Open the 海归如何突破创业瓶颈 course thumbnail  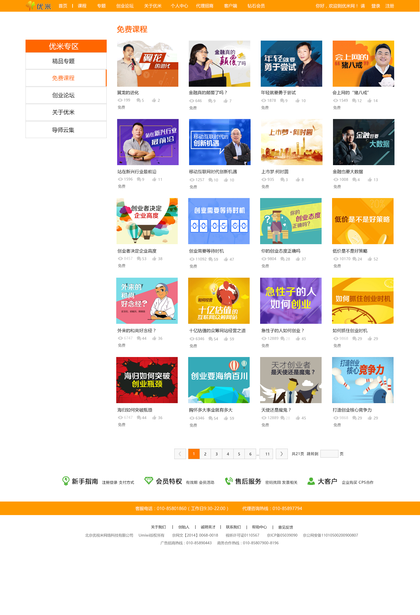point(147,380)
